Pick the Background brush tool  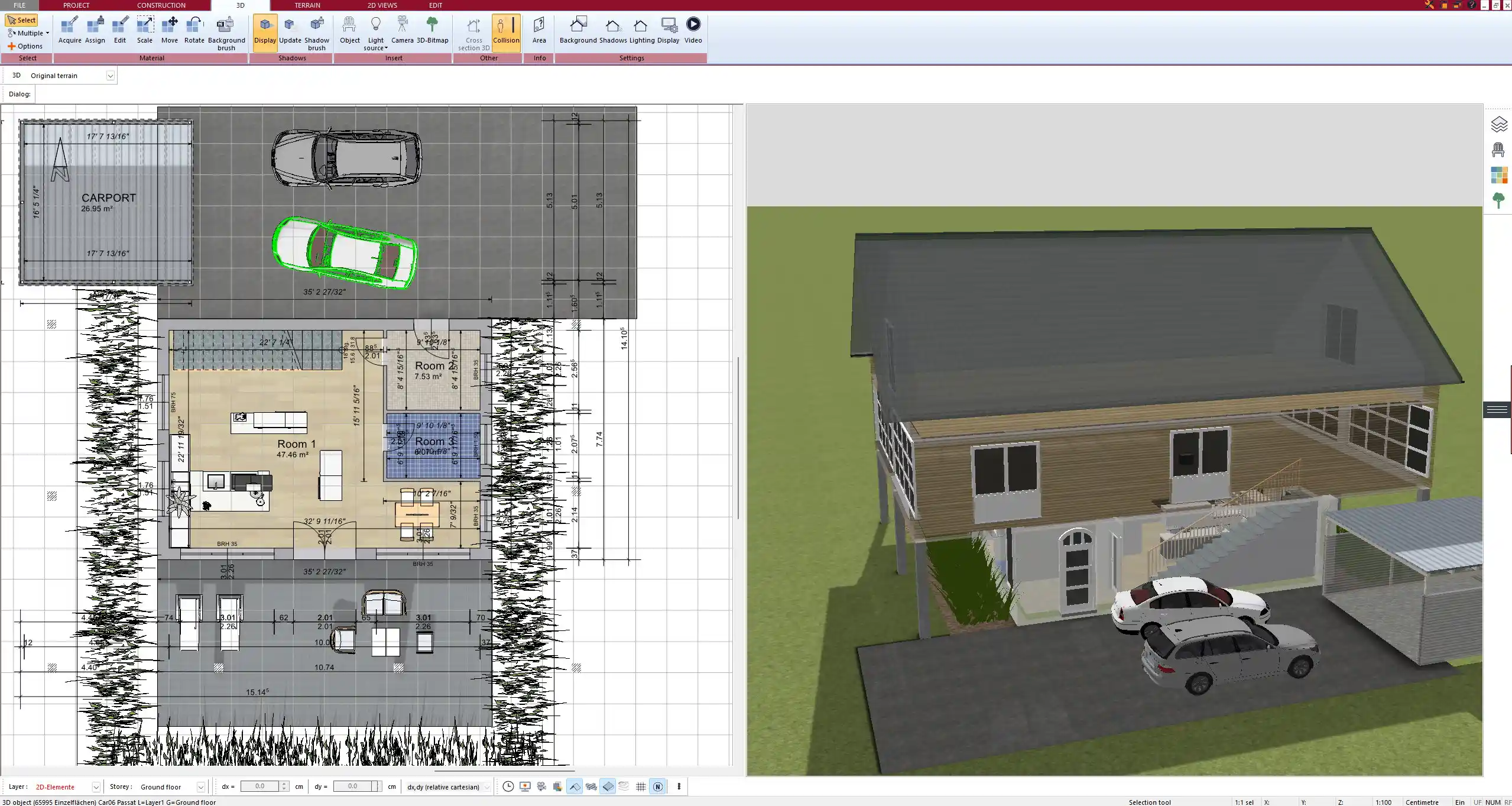coord(226,34)
